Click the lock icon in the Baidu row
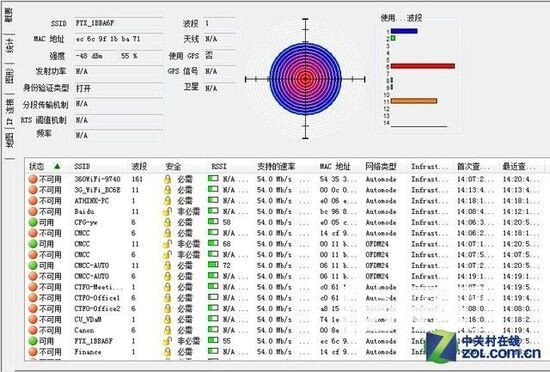The height and width of the screenshot is (372, 550). point(167,212)
